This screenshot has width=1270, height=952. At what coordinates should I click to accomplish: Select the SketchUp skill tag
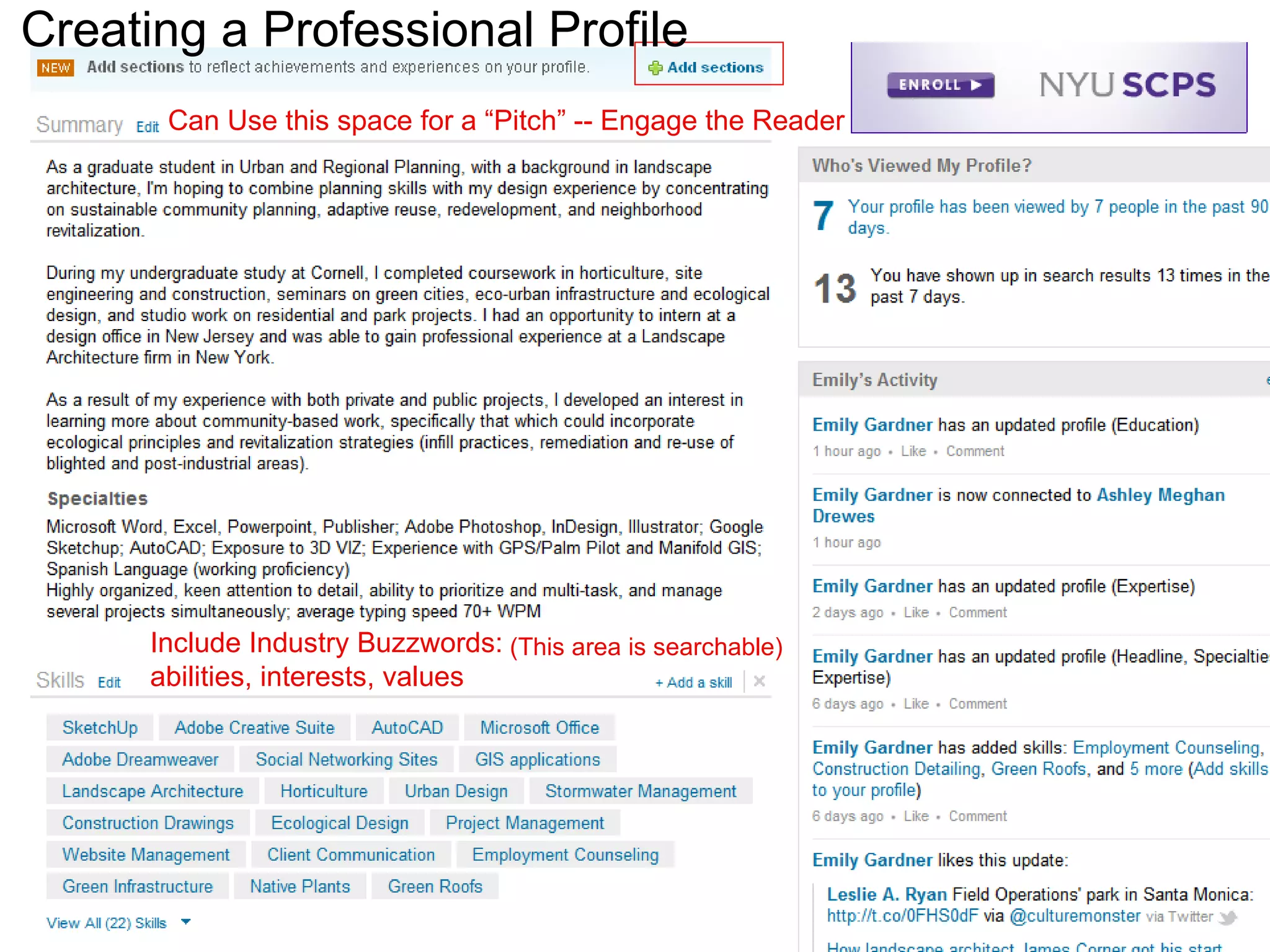[x=100, y=728]
